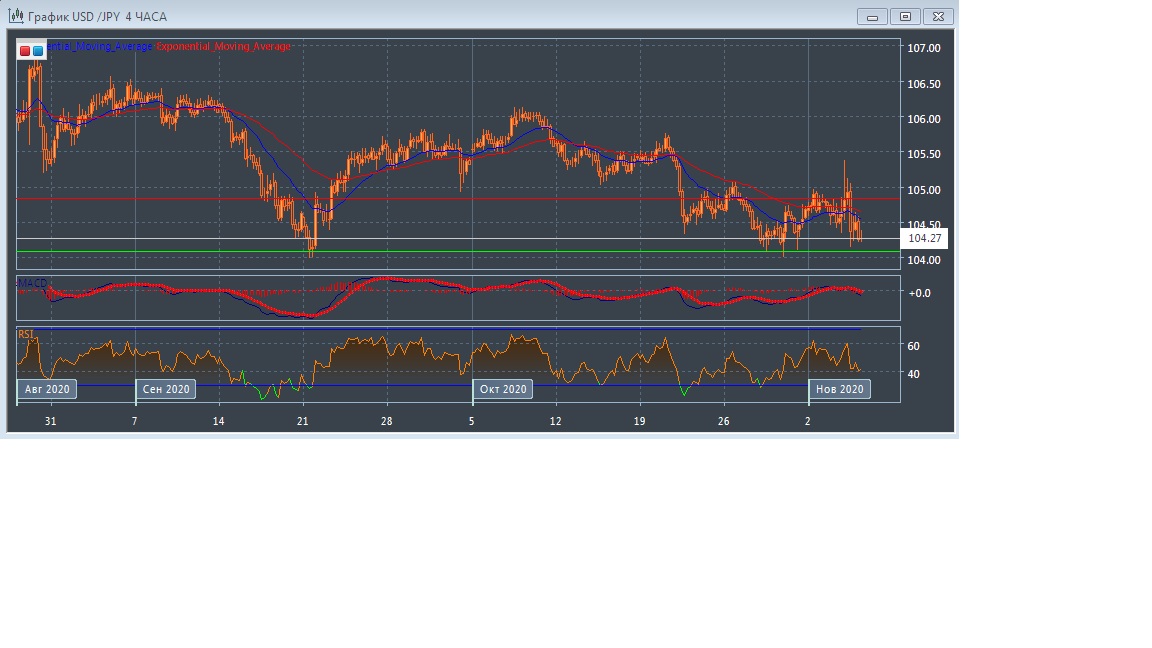This screenshot has height=648, width=1152.
Task: Minimize the USD/JPY chart window
Action: [872, 16]
